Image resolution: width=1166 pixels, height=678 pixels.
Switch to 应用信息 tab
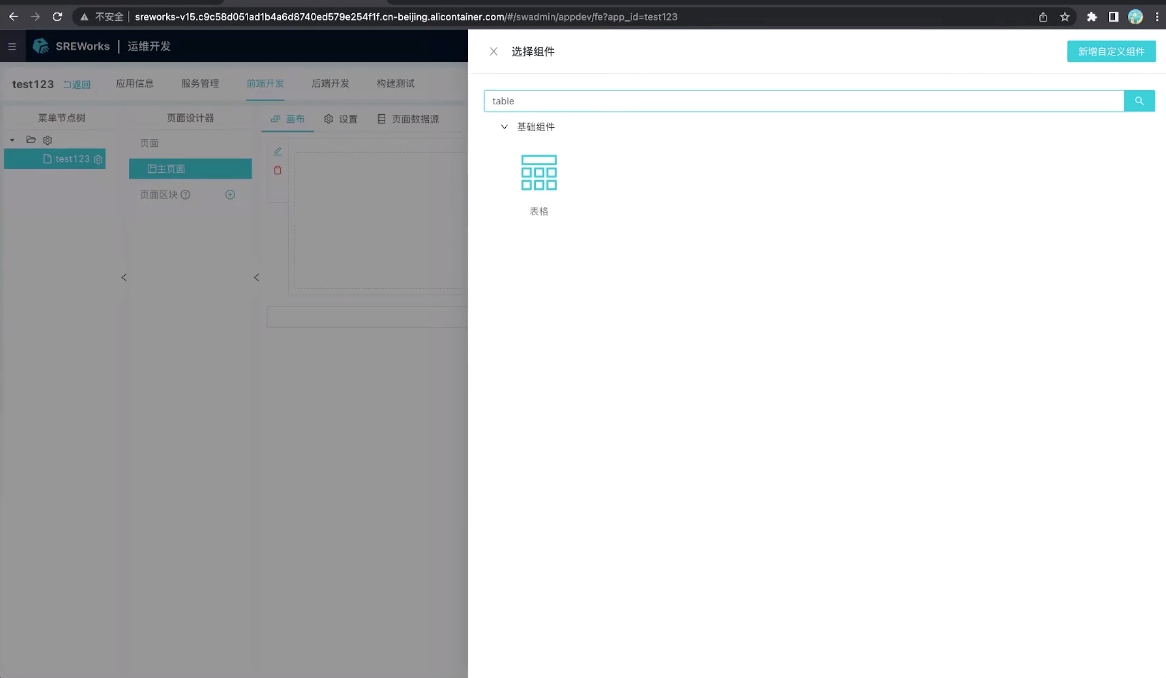pos(135,84)
